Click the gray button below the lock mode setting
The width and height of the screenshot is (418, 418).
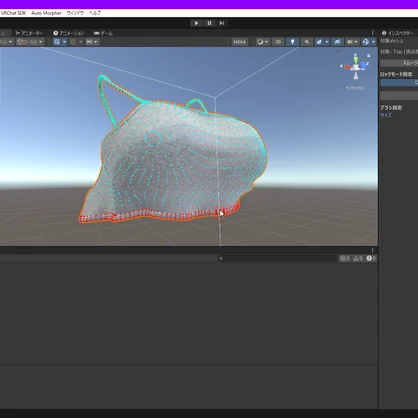[x=399, y=96]
